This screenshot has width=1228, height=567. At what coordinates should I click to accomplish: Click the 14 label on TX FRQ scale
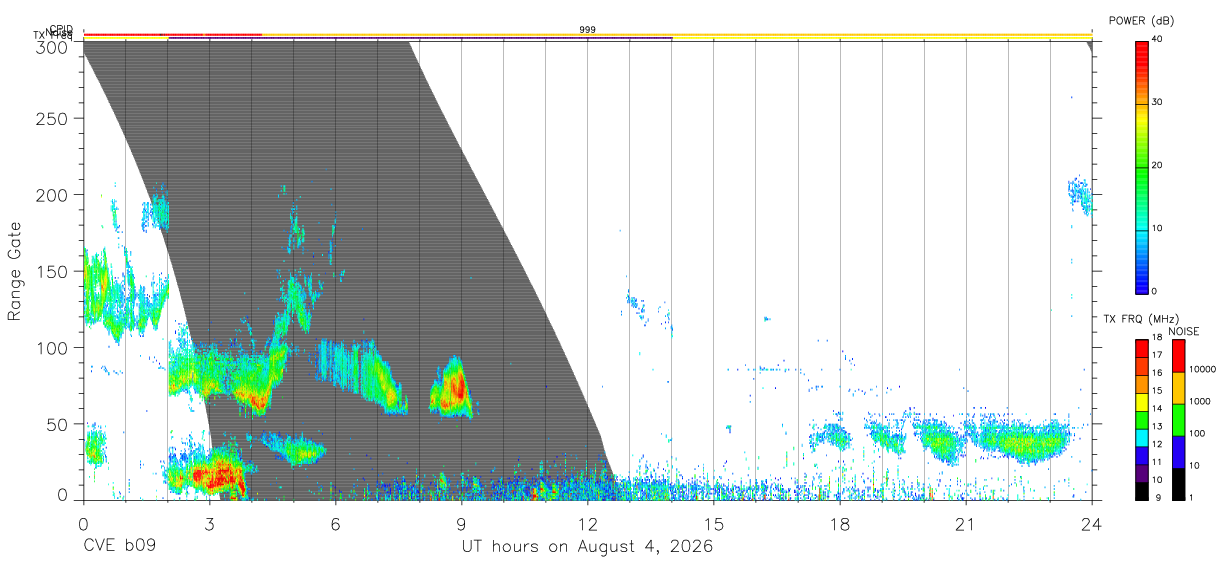[x=1157, y=408]
